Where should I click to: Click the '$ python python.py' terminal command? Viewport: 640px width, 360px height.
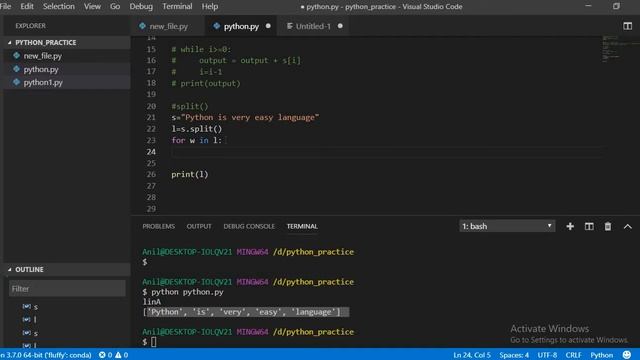click(183, 292)
